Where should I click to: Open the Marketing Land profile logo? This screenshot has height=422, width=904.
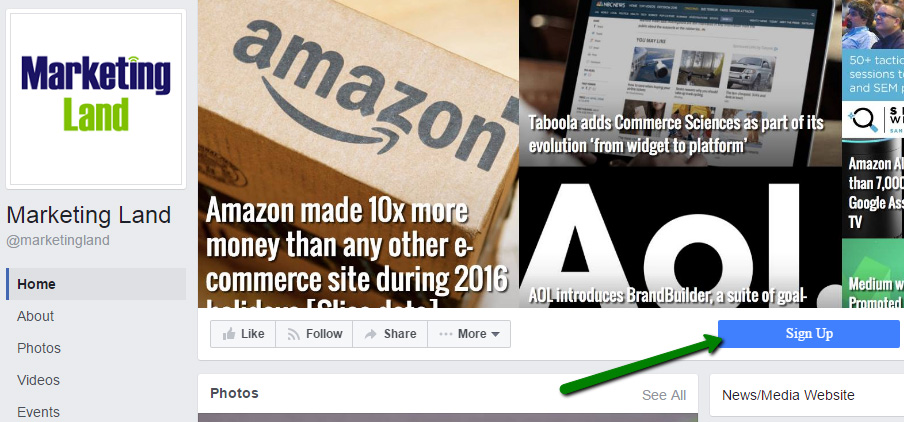pyautogui.click(x=96, y=99)
